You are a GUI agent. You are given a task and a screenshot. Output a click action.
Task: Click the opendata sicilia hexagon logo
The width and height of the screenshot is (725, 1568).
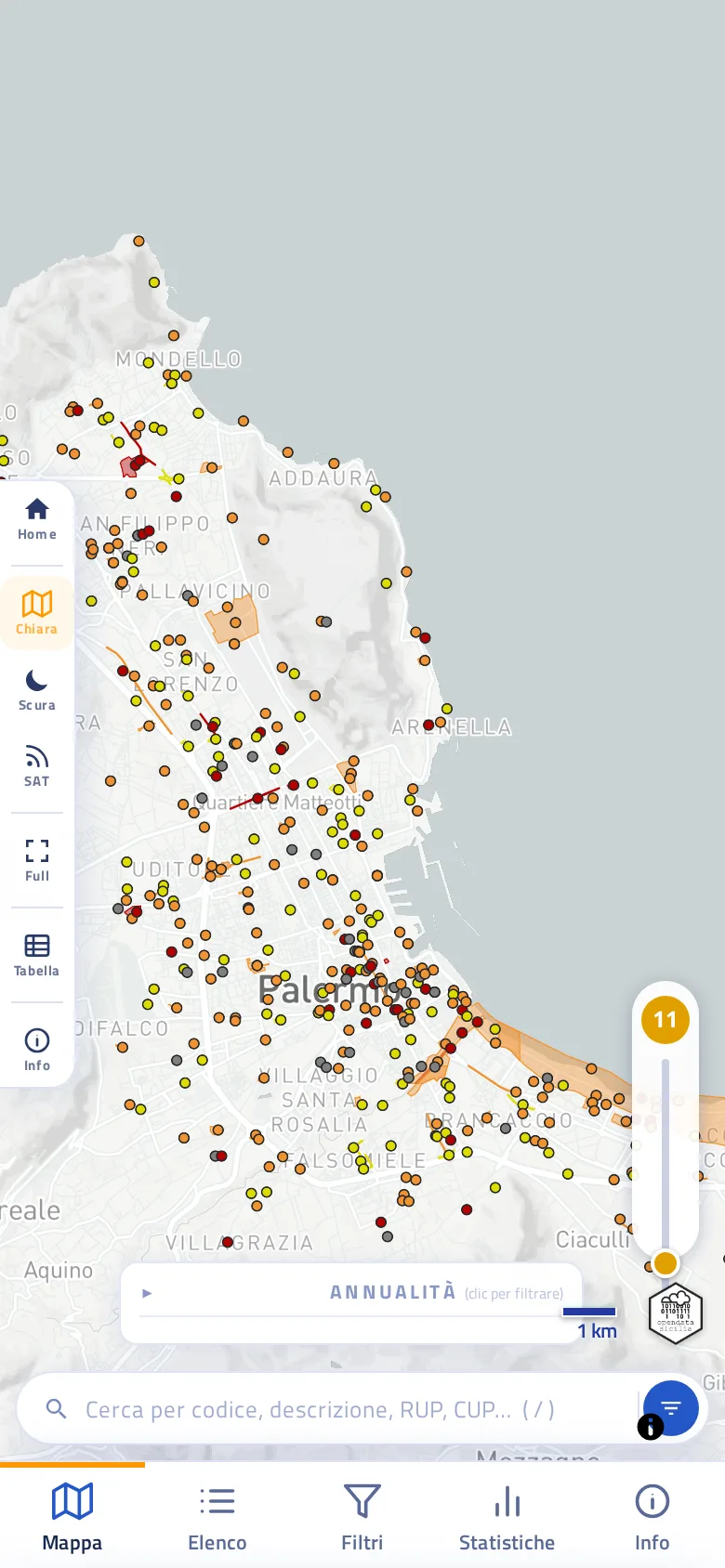676,1313
